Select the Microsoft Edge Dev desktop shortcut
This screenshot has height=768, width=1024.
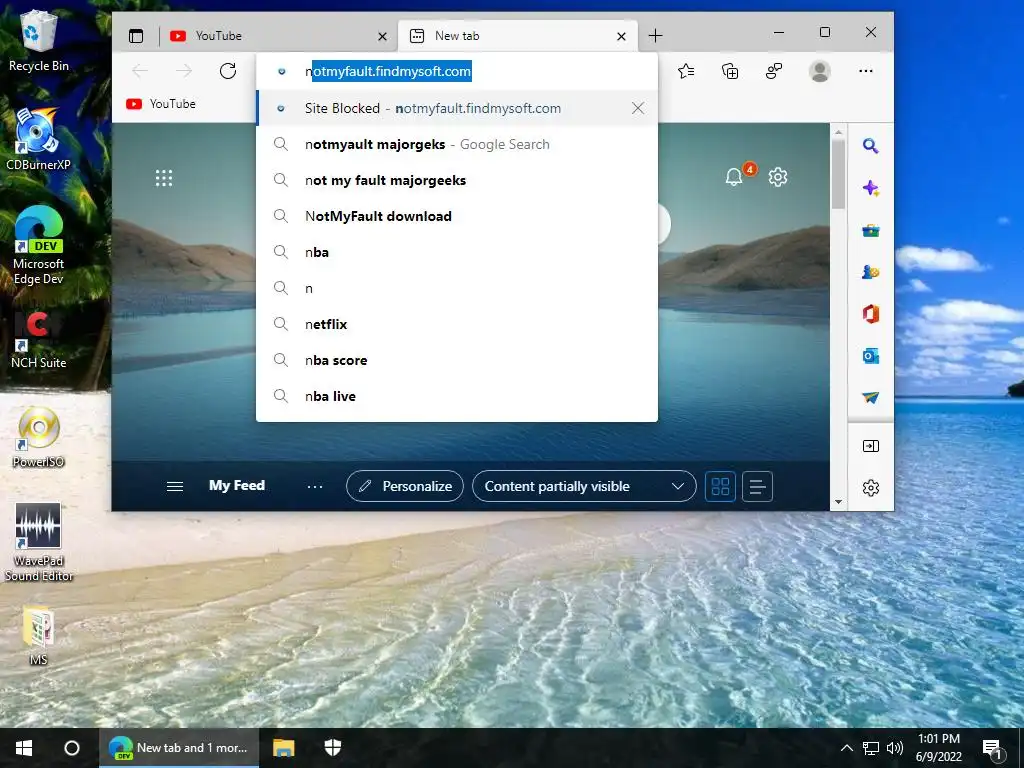coord(39,246)
